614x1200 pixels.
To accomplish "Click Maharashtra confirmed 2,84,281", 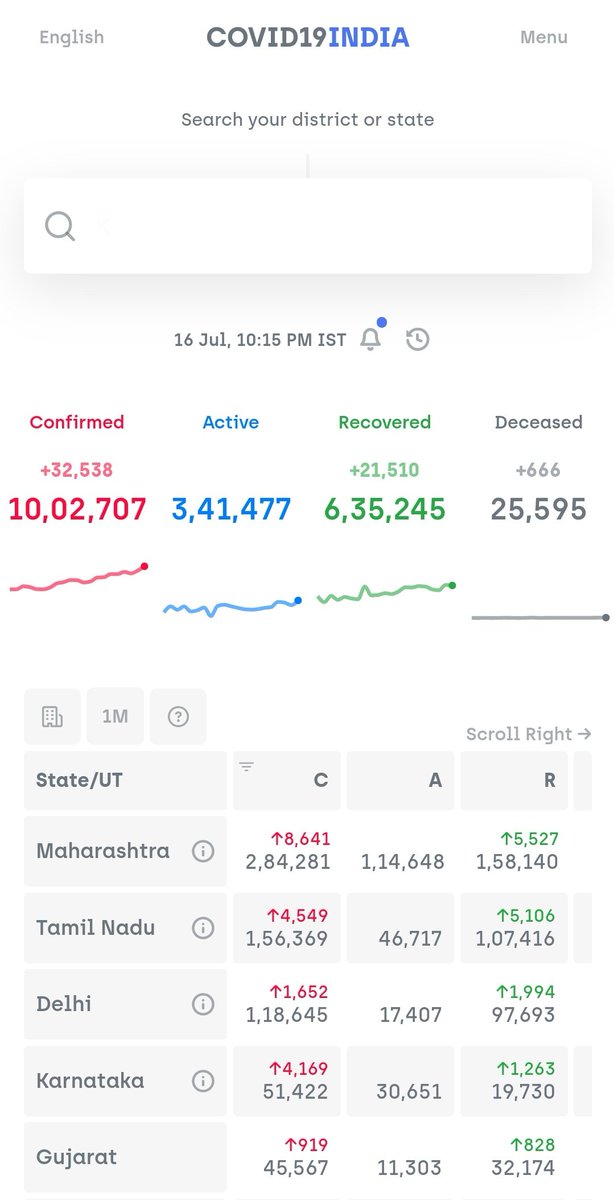I will pos(288,861).
